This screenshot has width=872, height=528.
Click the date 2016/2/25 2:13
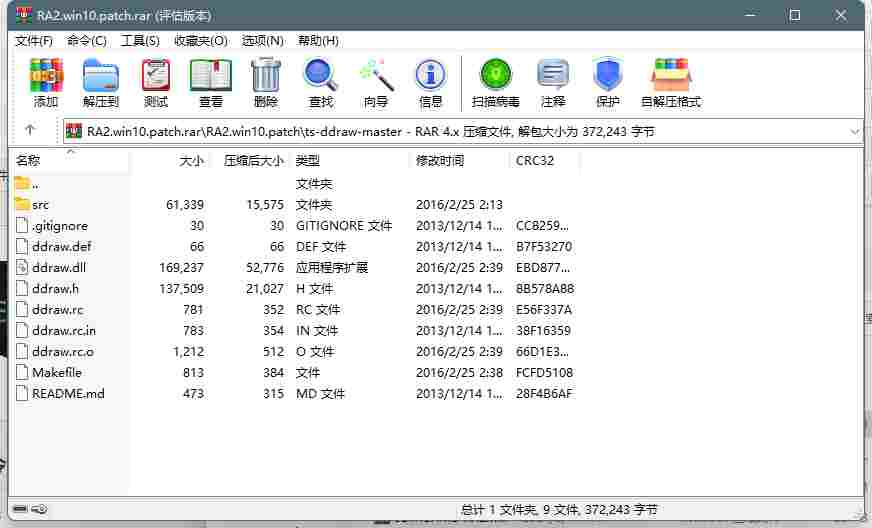click(x=459, y=205)
